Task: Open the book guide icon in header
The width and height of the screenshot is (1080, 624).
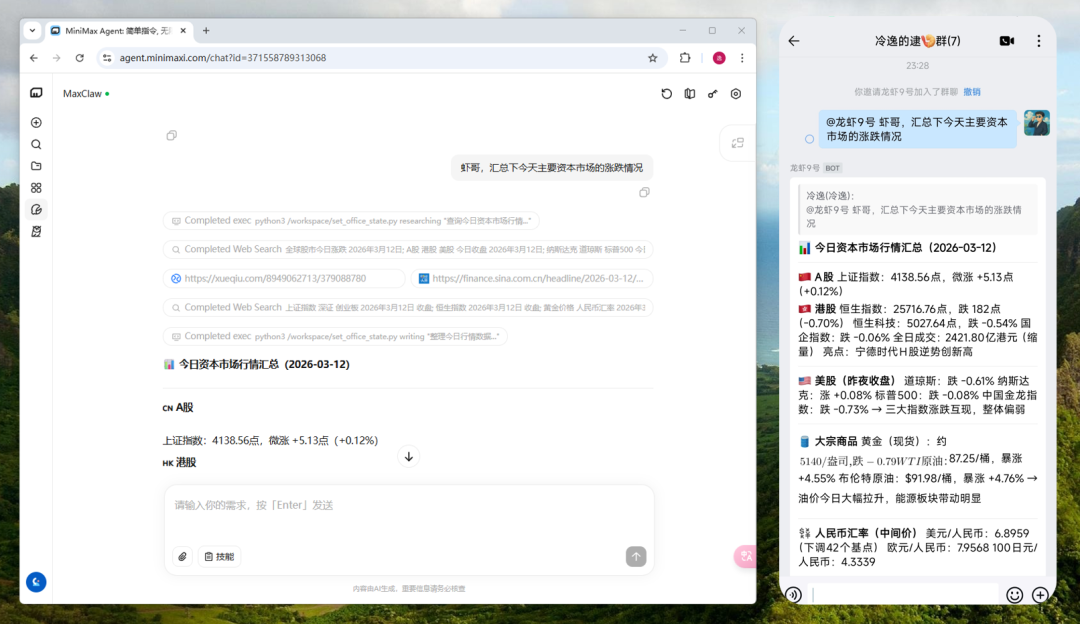Action: pyautogui.click(x=689, y=94)
